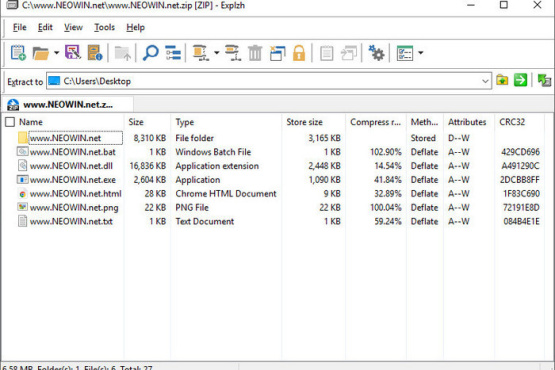Viewport: 555px width, 370px height.
Task: Open the File menu
Action: [19, 27]
